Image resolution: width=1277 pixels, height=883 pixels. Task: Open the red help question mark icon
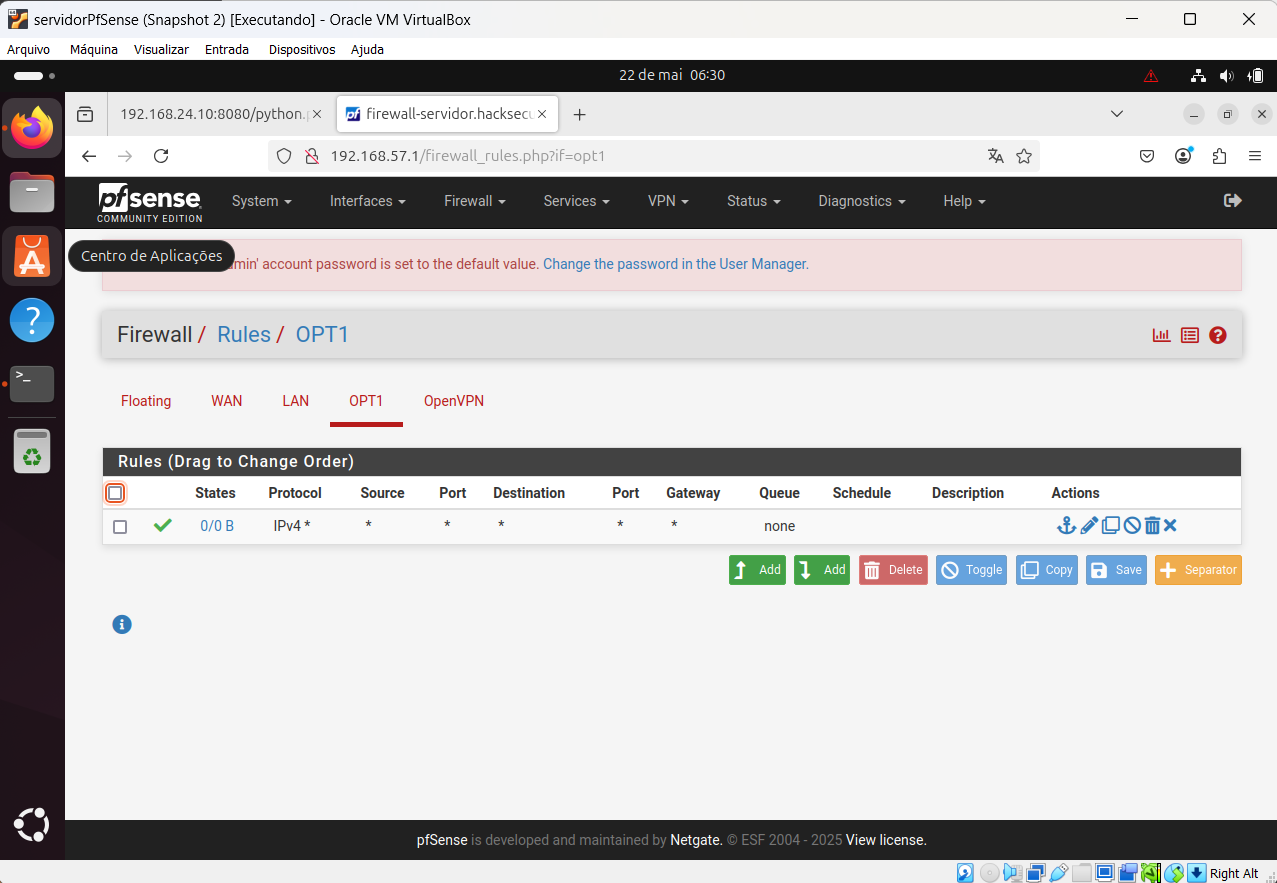(x=1217, y=335)
